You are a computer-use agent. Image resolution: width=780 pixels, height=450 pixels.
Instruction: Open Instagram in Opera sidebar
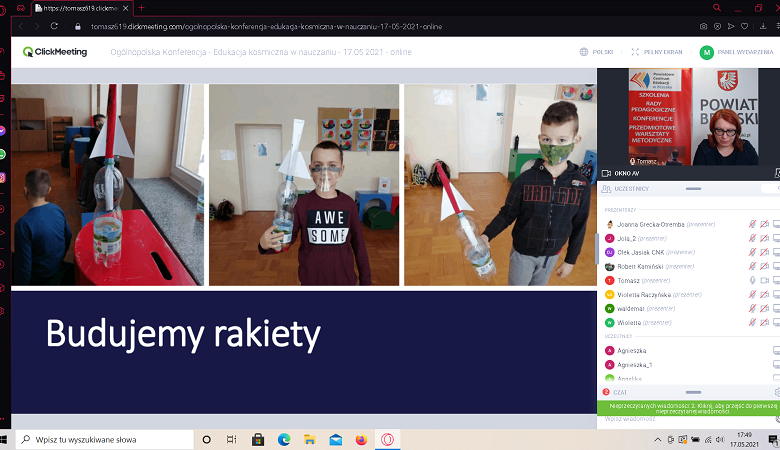point(2,178)
